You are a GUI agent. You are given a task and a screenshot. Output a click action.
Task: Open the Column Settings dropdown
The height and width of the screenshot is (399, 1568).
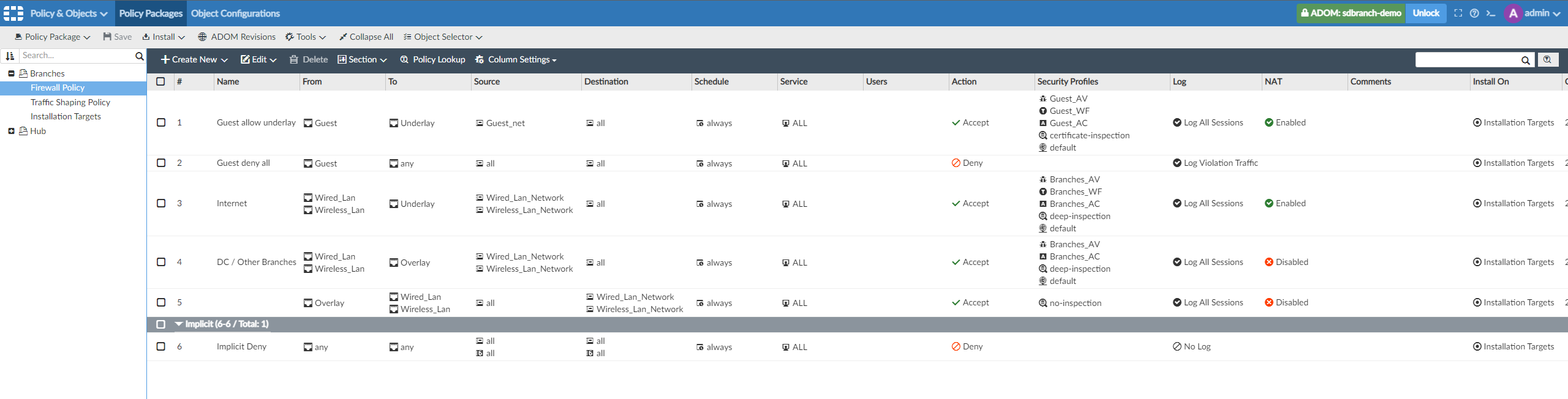click(516, 59)
